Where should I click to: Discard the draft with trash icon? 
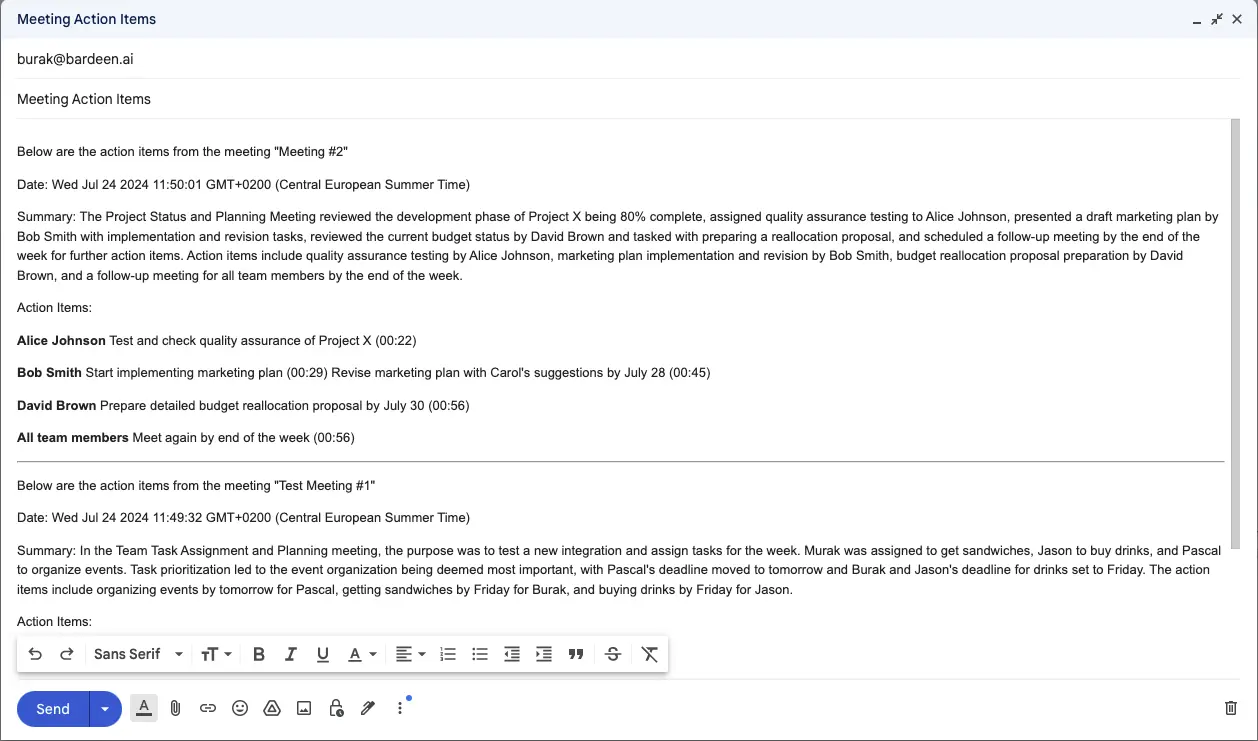[x=1231, y=708]
